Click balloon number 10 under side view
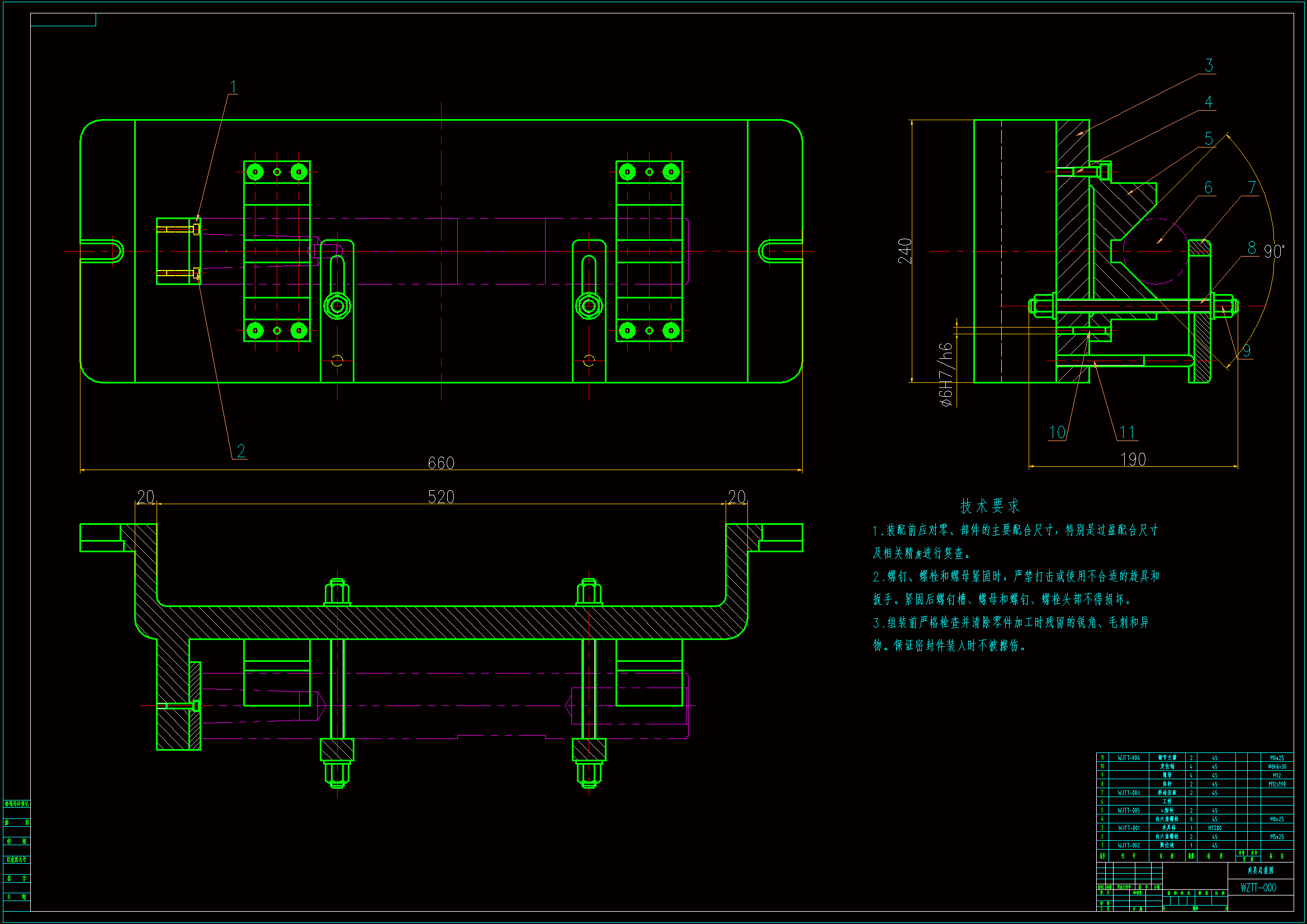 (1057, 433)
